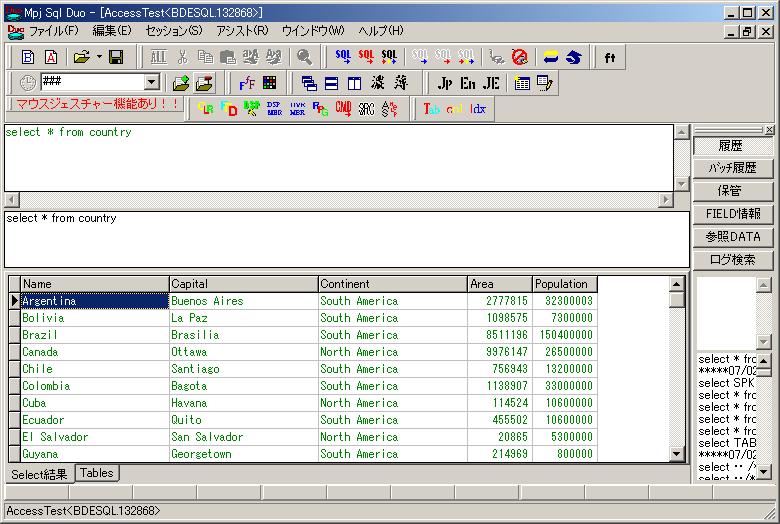Viewport: 780px width, 524px height.
Task: Click into the ### combo text field
Action: click(x=93, y=82)
